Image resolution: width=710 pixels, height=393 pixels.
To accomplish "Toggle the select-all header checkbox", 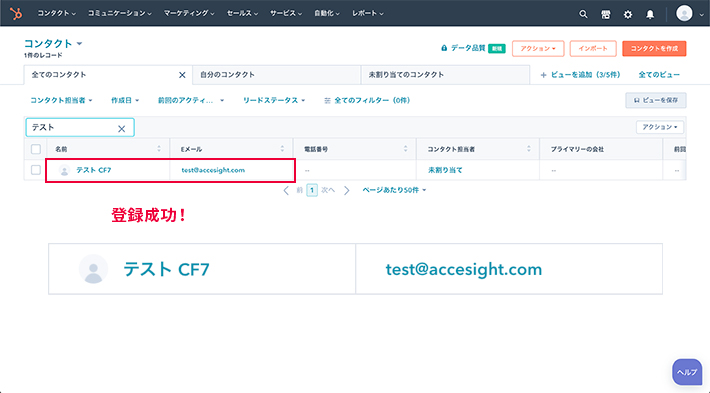I will pyautogui.click(x=36, y=149).
